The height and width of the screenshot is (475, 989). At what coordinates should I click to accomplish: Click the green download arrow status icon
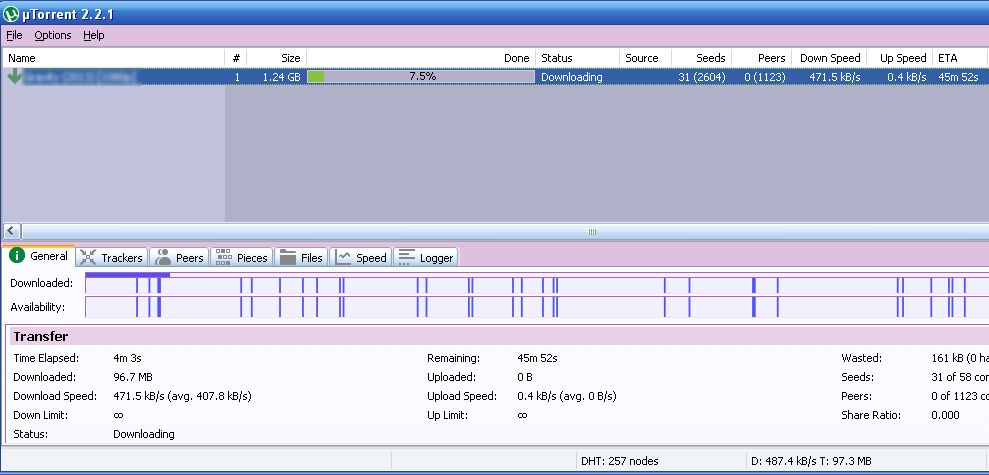coord(14,77)
